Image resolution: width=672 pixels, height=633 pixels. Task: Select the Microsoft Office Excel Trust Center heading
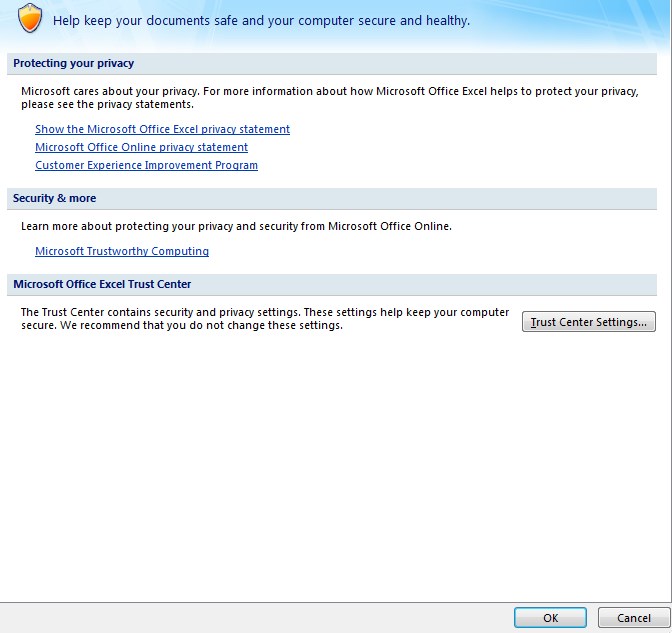point(102,284)
